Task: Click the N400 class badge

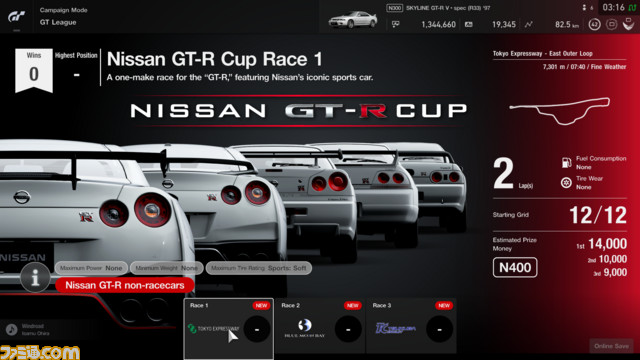Action: (515, 268)
